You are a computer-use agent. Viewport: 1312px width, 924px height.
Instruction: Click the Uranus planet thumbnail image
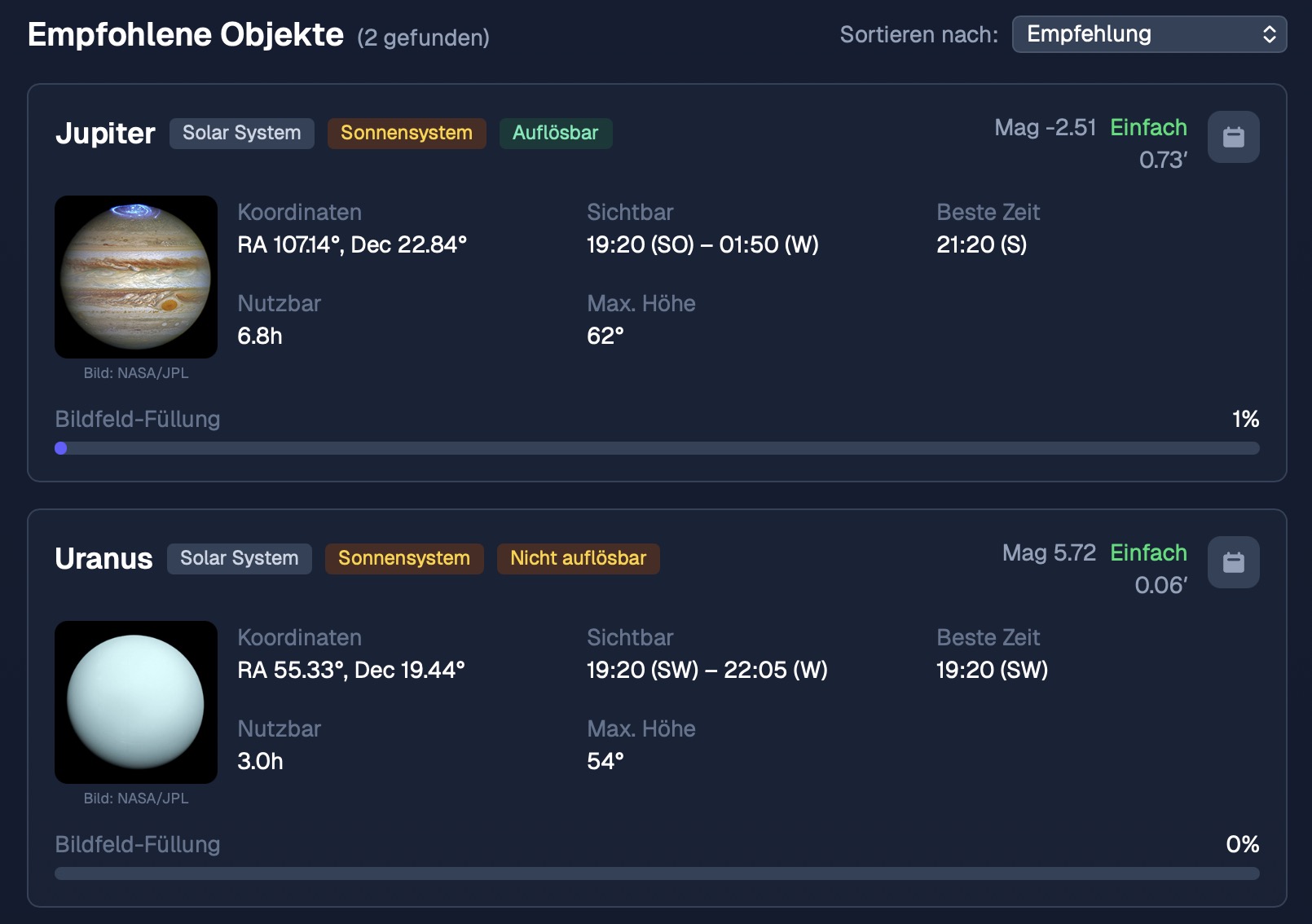tap(136, 702)
